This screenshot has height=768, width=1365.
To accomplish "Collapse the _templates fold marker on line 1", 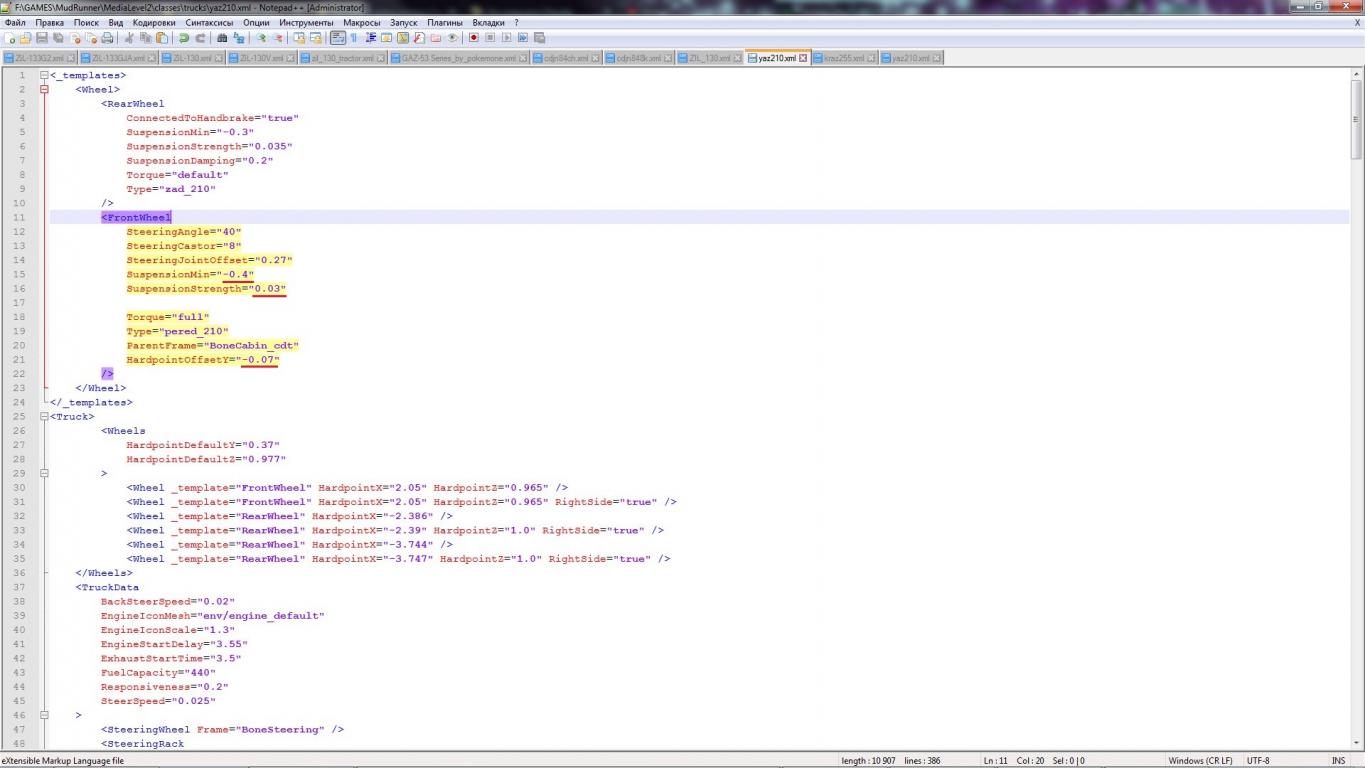I will 44,76.
